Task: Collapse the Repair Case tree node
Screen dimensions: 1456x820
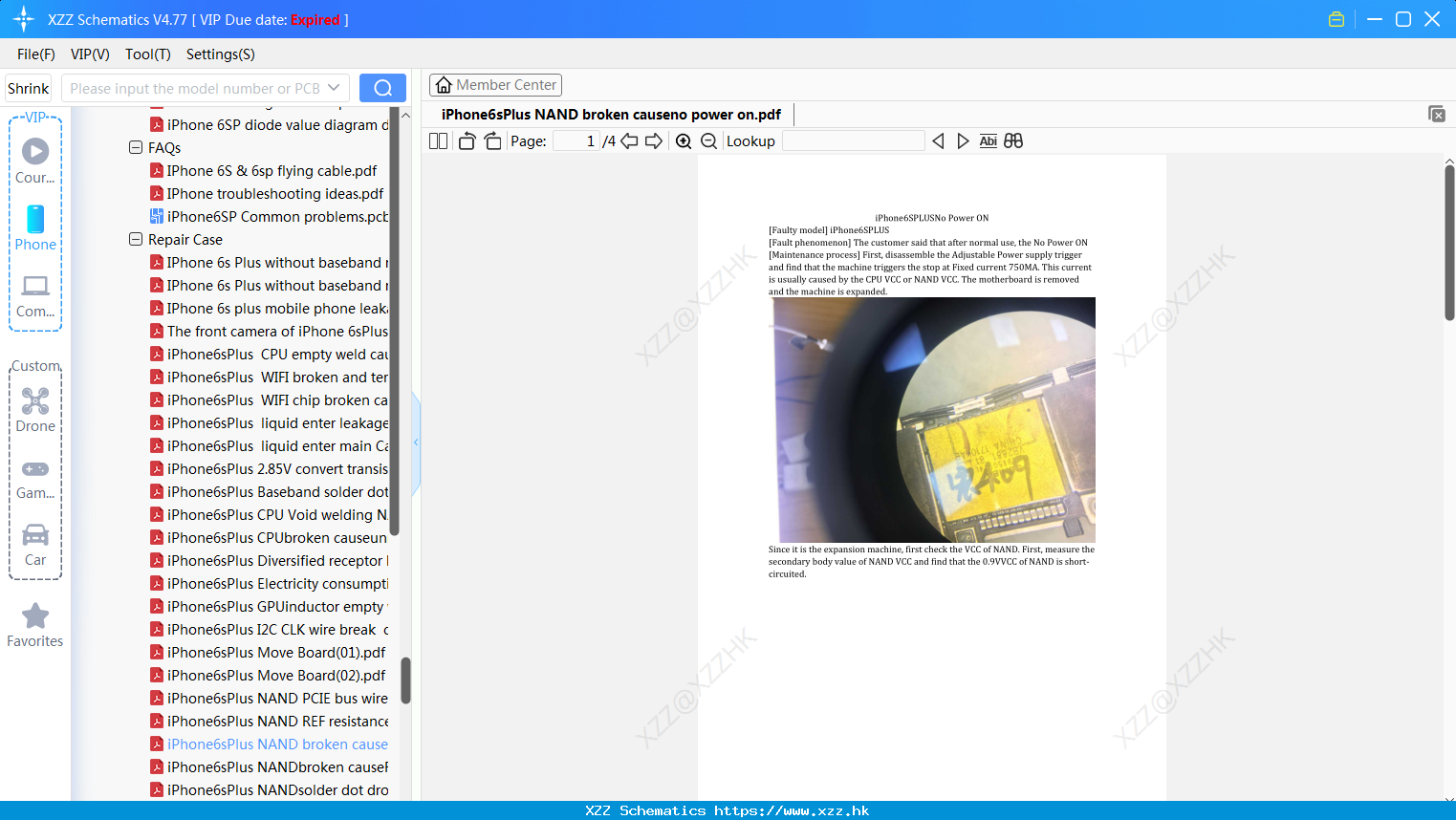Action: pyautogui.click(x=136, y=239)
